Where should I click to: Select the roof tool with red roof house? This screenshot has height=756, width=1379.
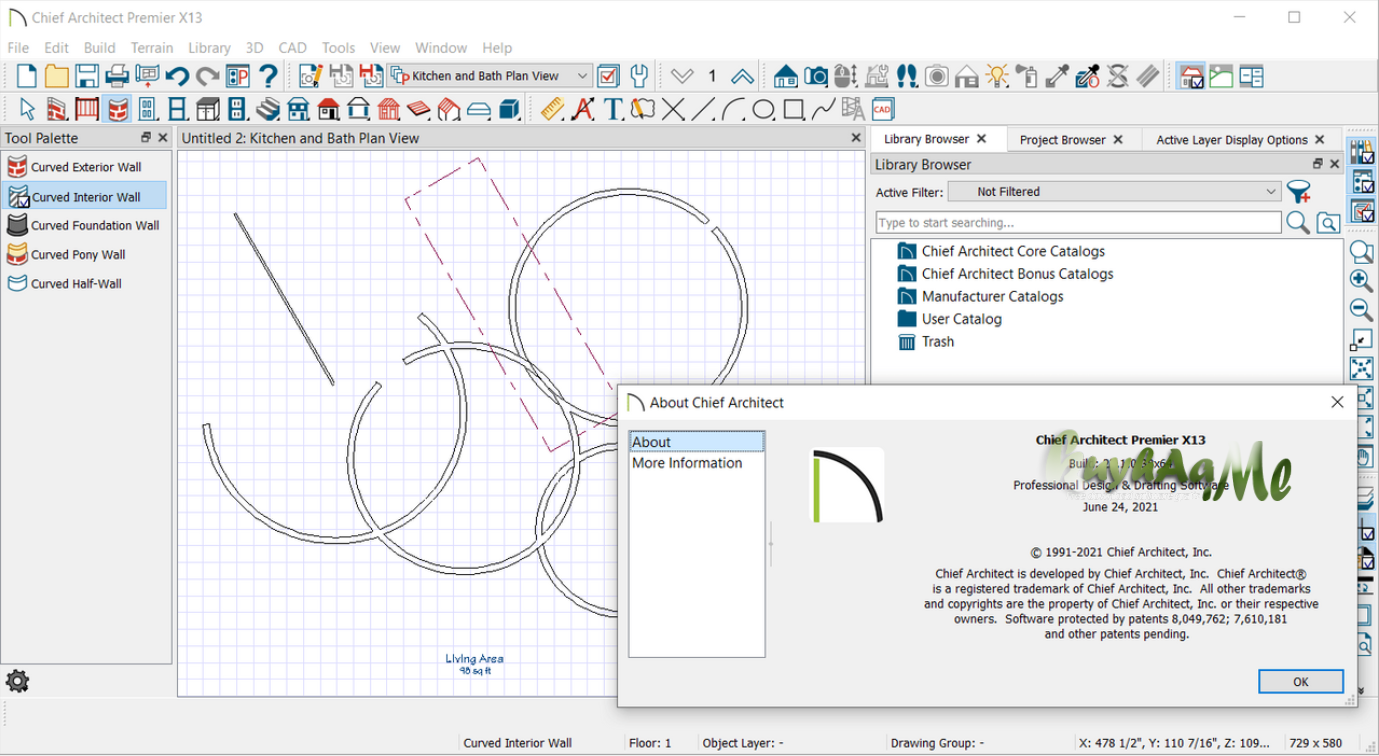(328, 109)
